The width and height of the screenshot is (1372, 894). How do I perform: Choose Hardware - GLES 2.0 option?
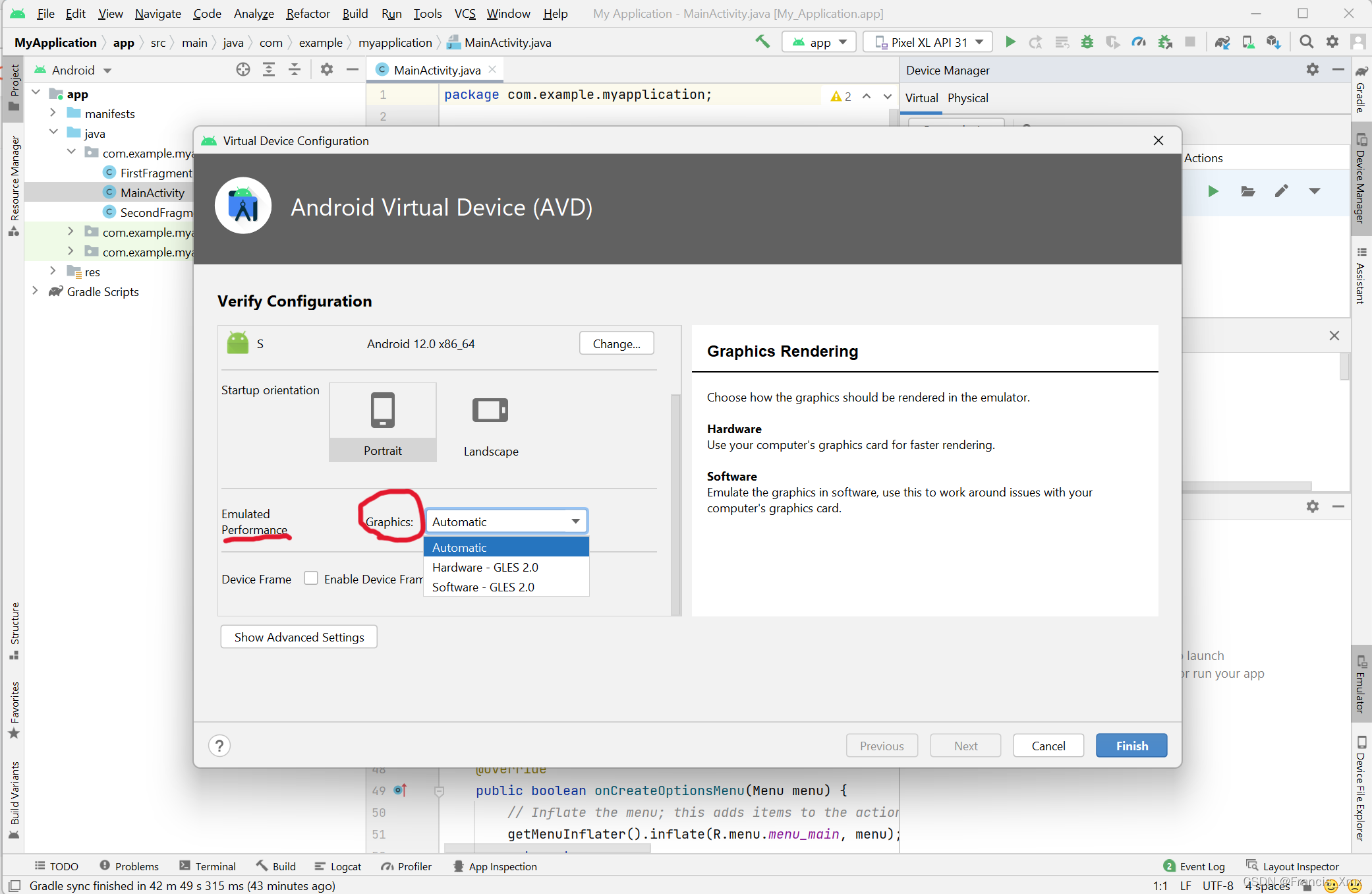485,567
